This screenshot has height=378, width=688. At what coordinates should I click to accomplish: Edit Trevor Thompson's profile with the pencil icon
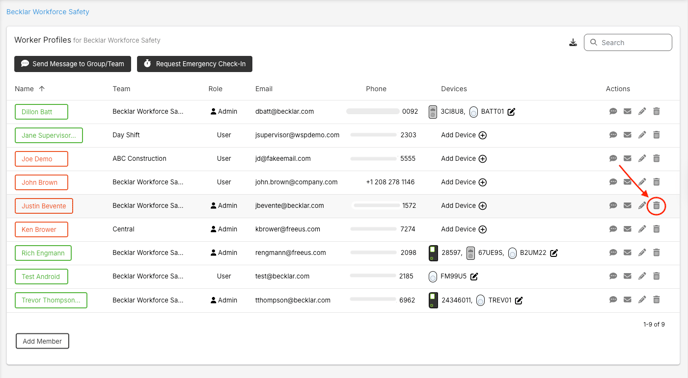click(x=642, y=299)
